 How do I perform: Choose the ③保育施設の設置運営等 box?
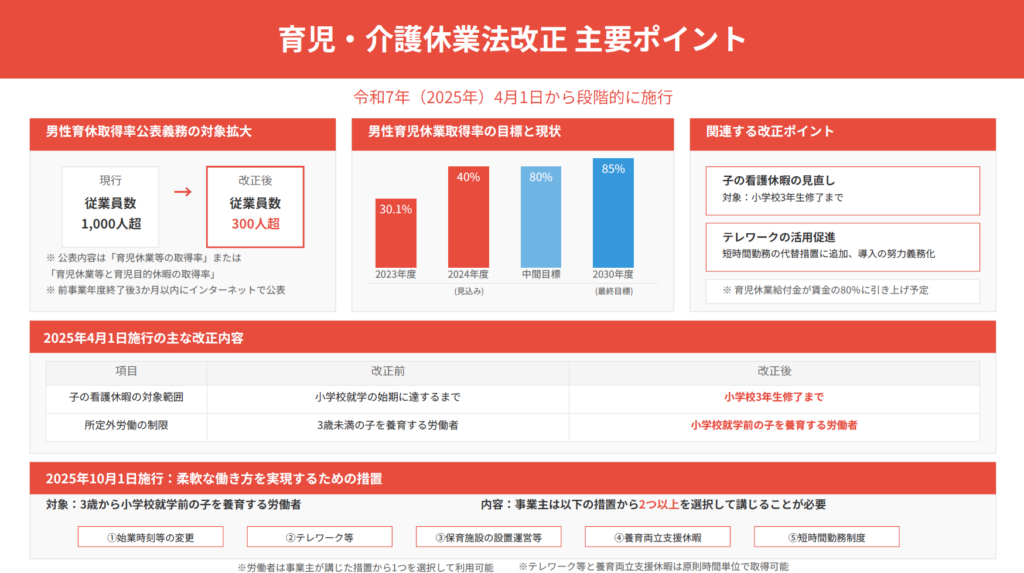click(489, 537)
